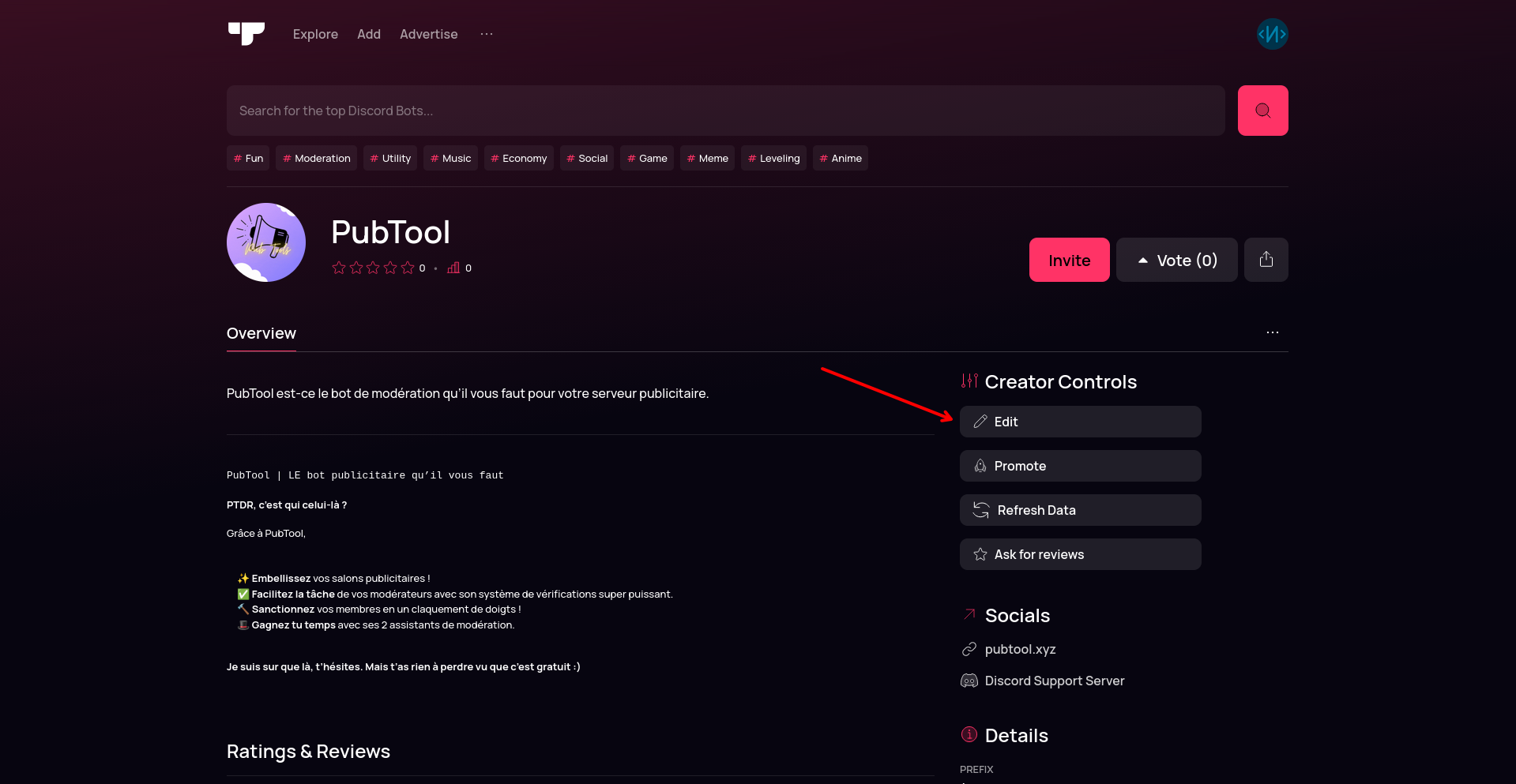Open the user profile avatar
This screenshot has height=784, width=1516.
click(1271, 34)
